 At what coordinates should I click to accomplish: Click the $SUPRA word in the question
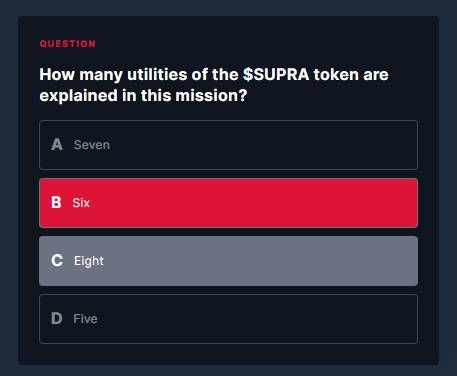pos(276,74)
